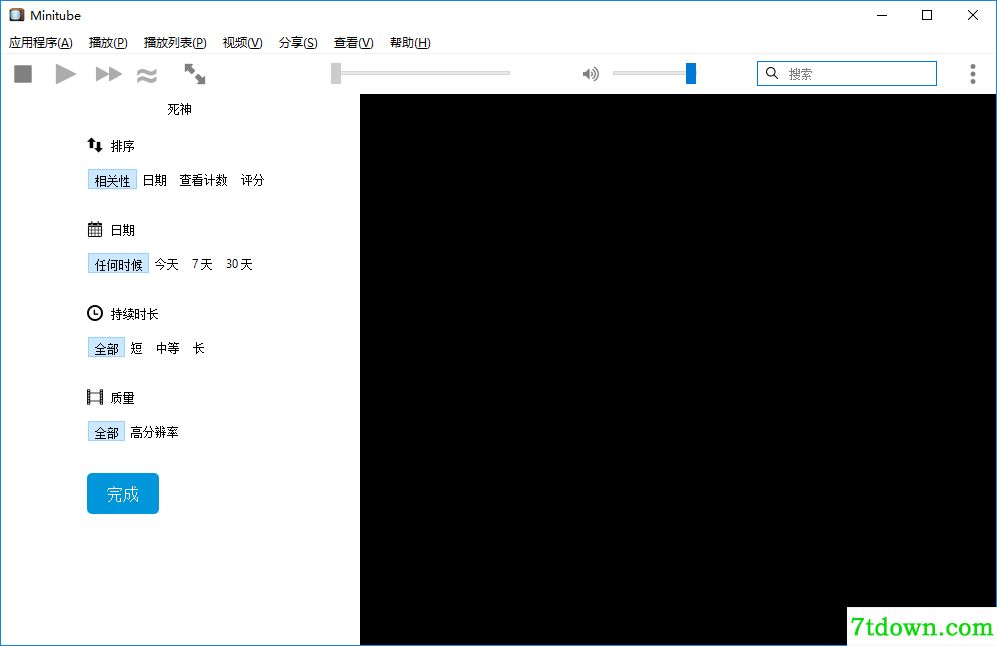Screen dimensions: 997x646
Task: Click the video seek slider handle
Action: pos(336,73)
